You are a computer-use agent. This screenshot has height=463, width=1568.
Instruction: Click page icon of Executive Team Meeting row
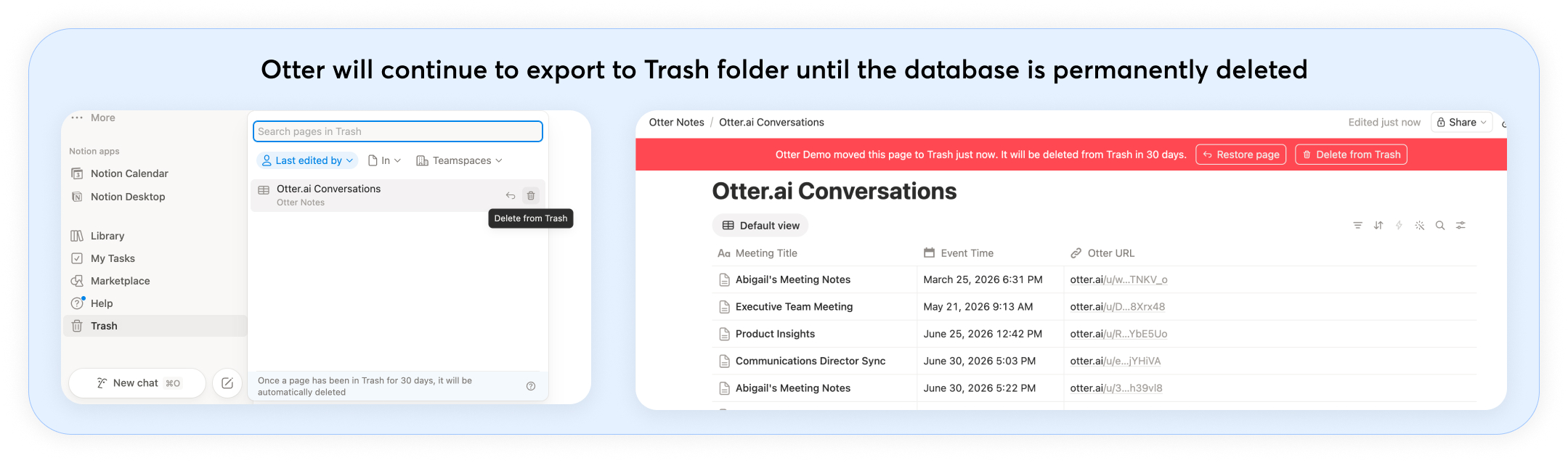tap(724, 307)
